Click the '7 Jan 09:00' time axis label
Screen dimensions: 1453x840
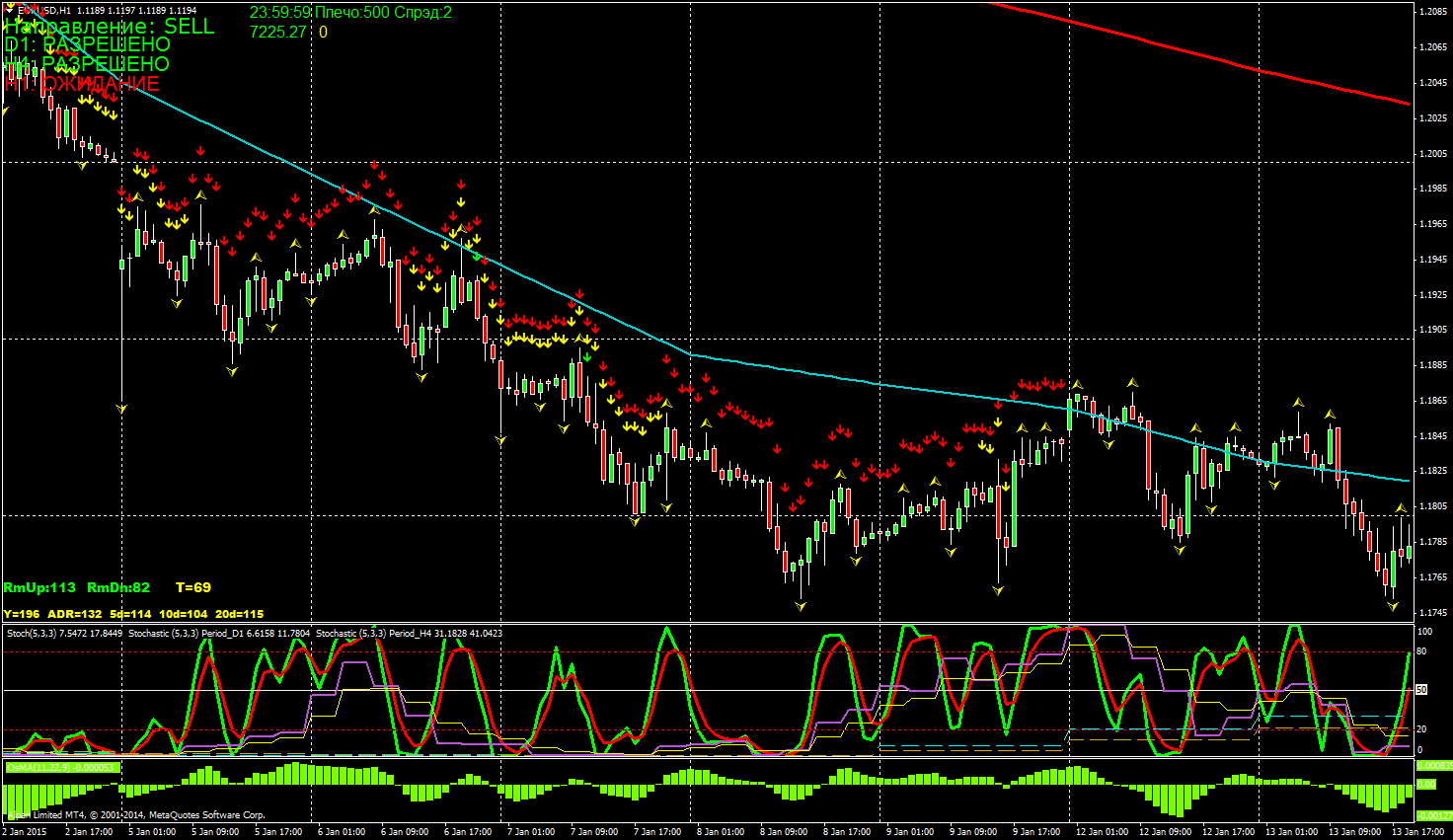click(595, 832)
